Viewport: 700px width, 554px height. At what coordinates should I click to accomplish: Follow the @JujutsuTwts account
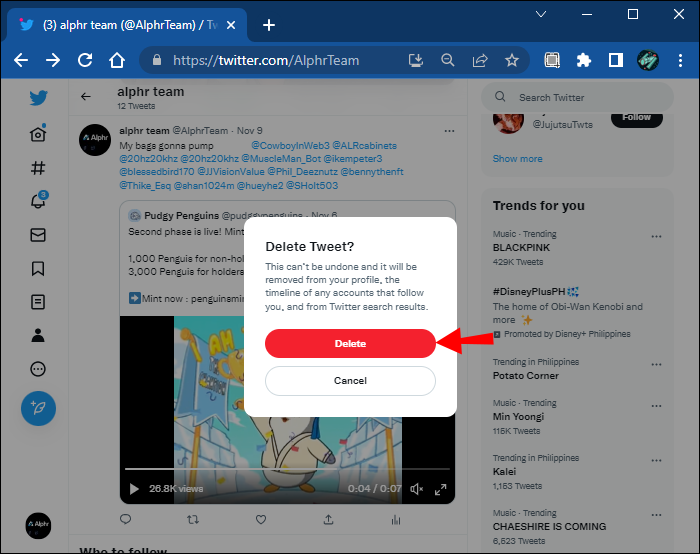(x=637, y=118)
